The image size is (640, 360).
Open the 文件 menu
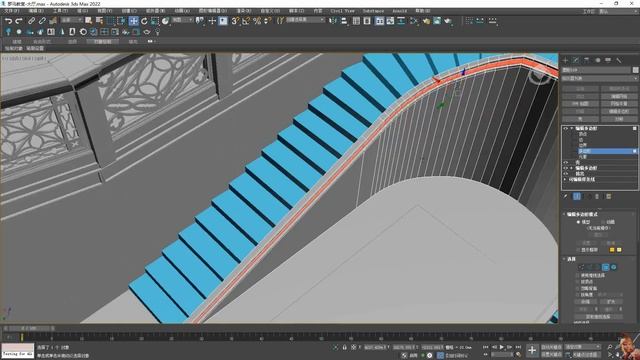pos(11,11)
